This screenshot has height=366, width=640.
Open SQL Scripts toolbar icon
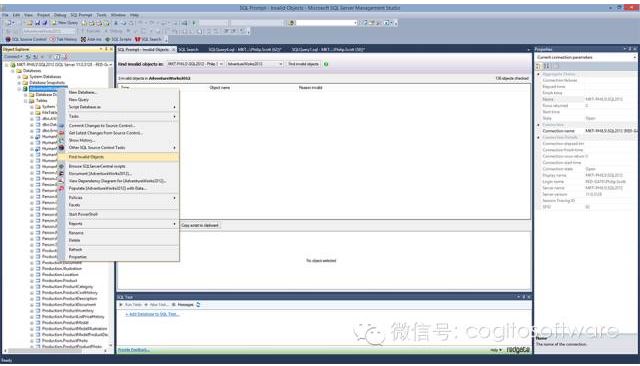click(x=118, y=39)
